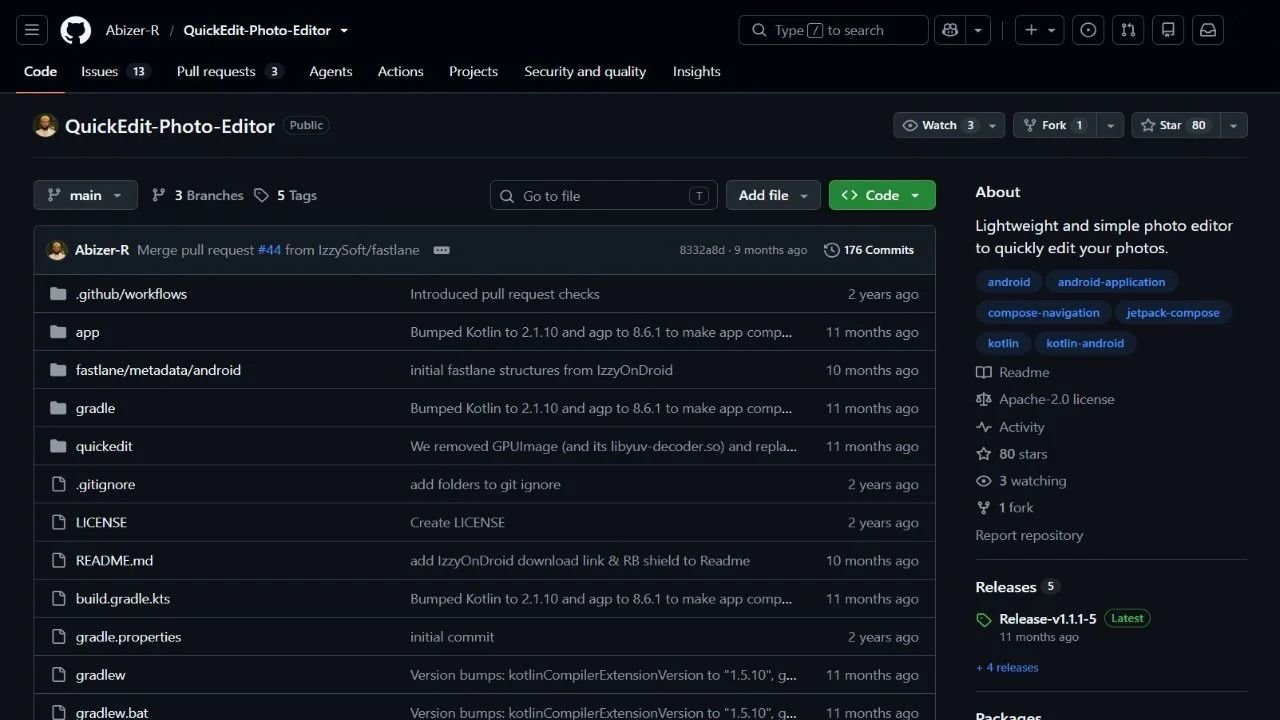
Task: Open Release-v1.1.1-5 latest release
Action: 1048,619
